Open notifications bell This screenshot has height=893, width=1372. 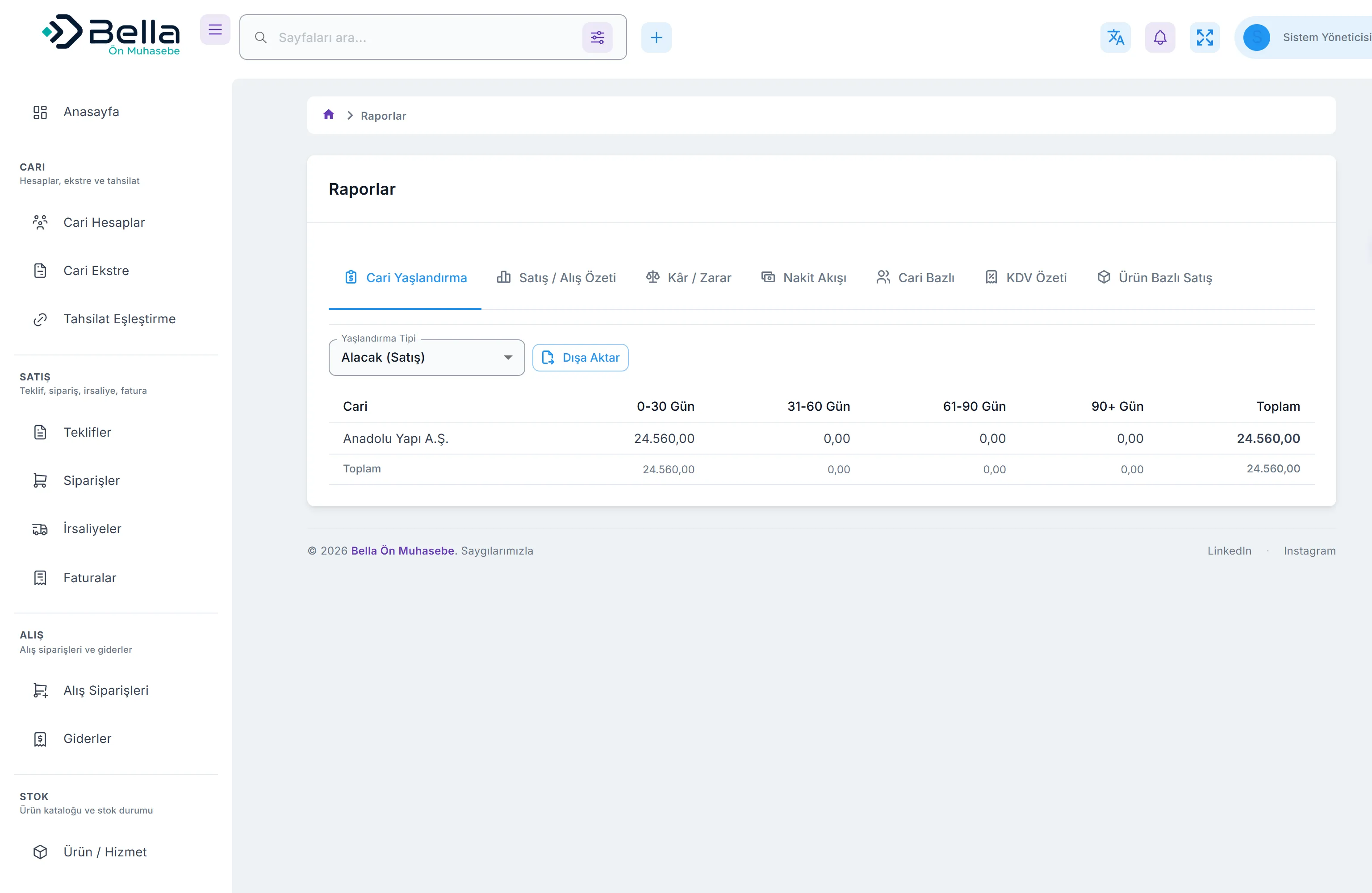click(x=1160, y=38)
